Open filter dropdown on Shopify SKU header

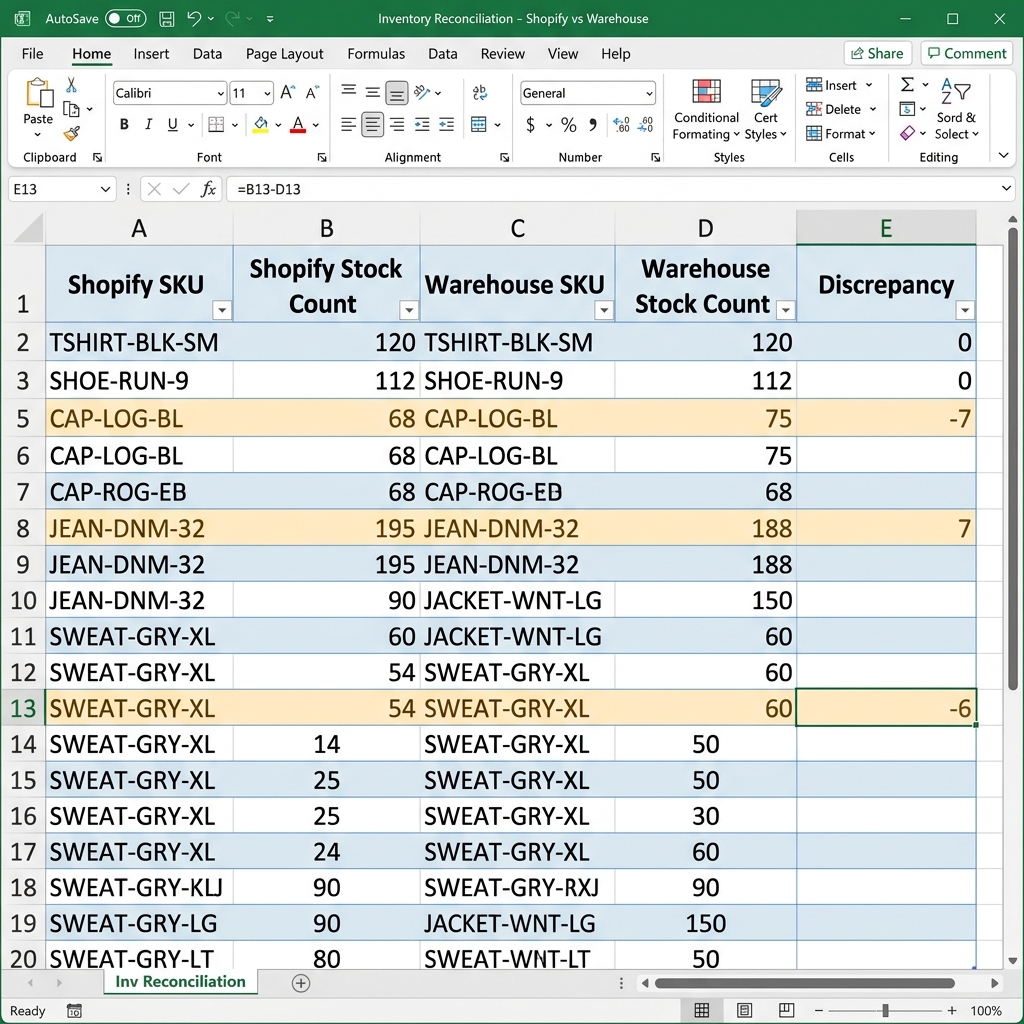[222, 310]
